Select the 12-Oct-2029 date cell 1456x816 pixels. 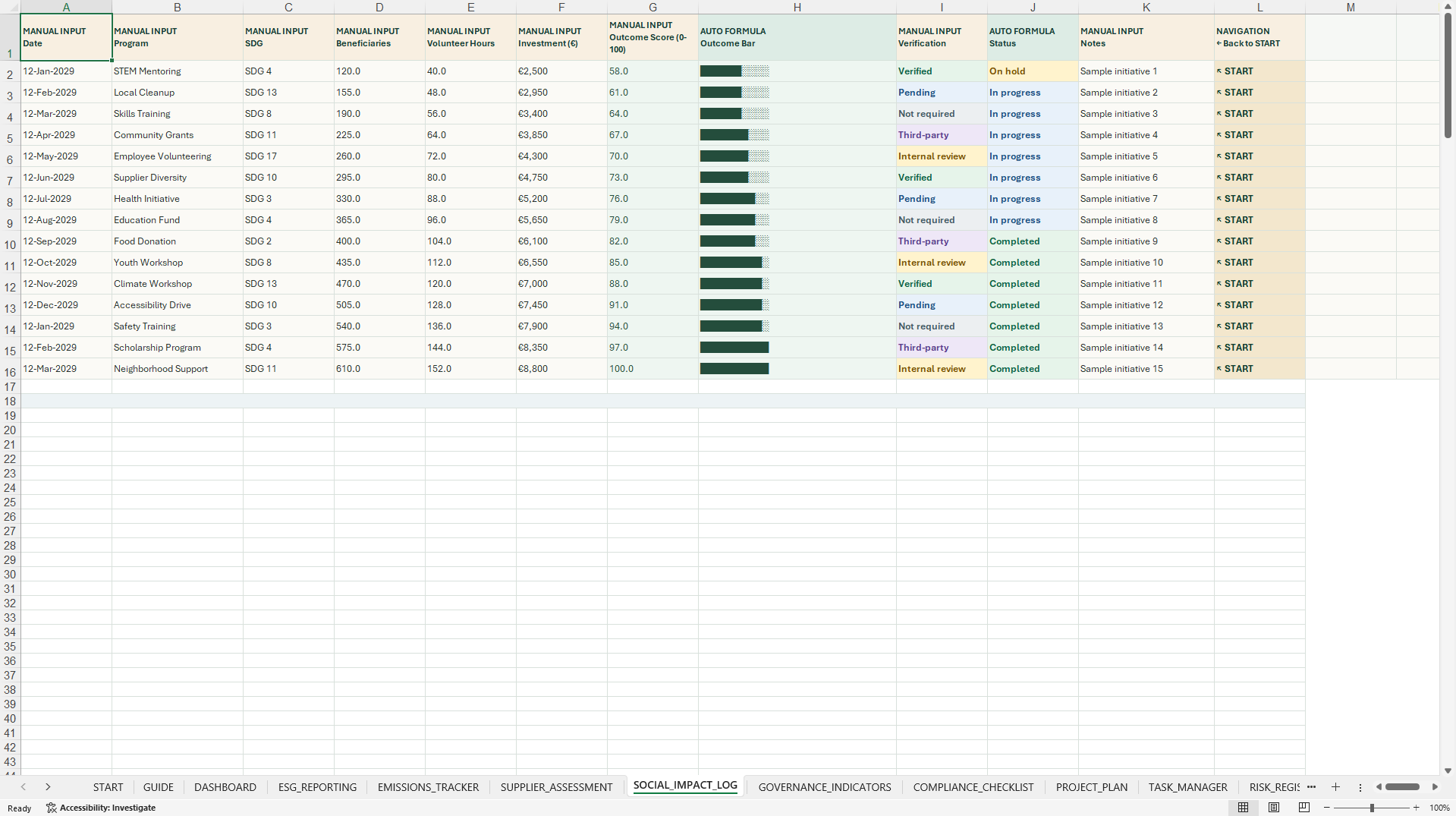pos(66,263)
